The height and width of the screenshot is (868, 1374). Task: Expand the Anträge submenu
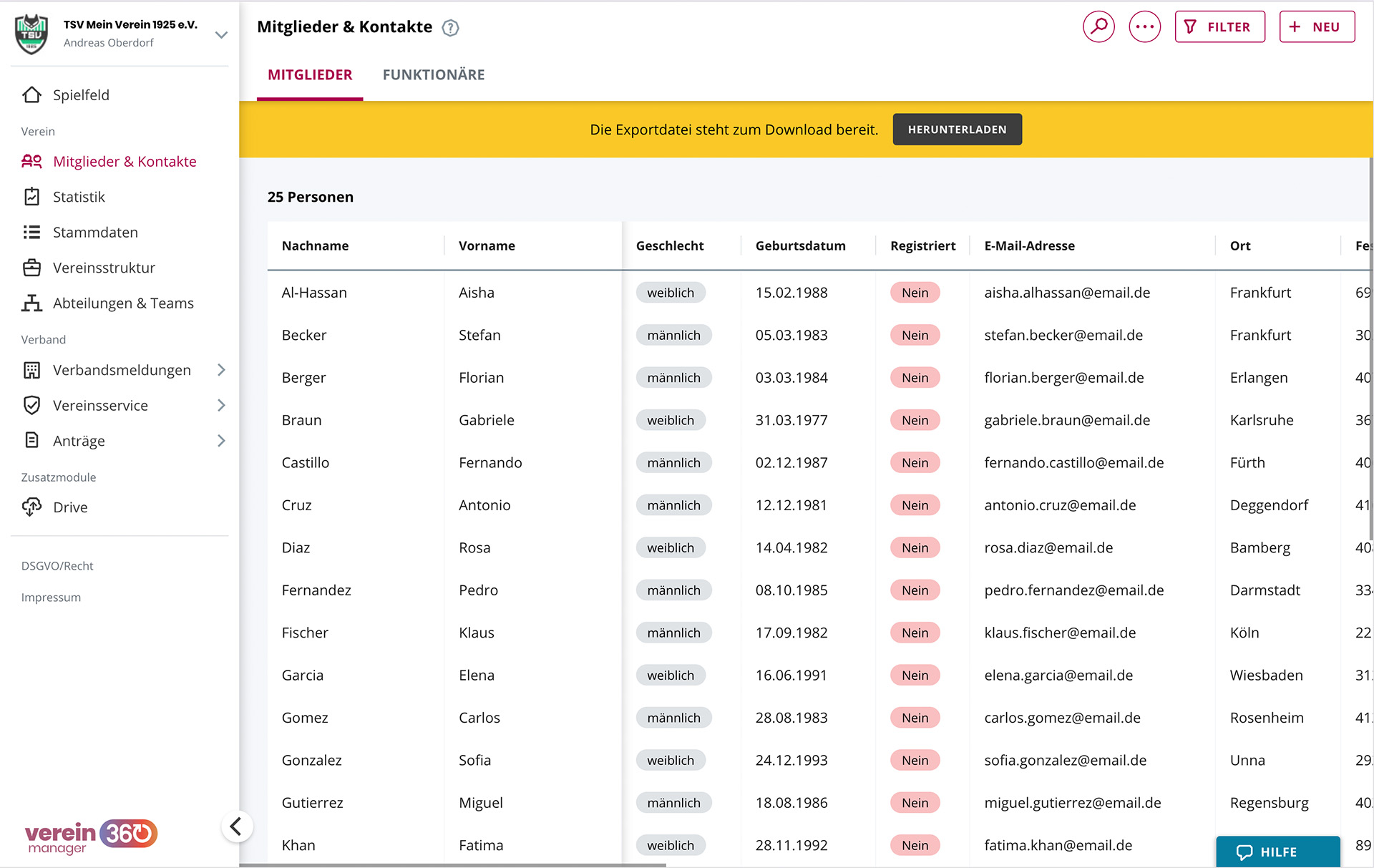click(x=221, y=441)
